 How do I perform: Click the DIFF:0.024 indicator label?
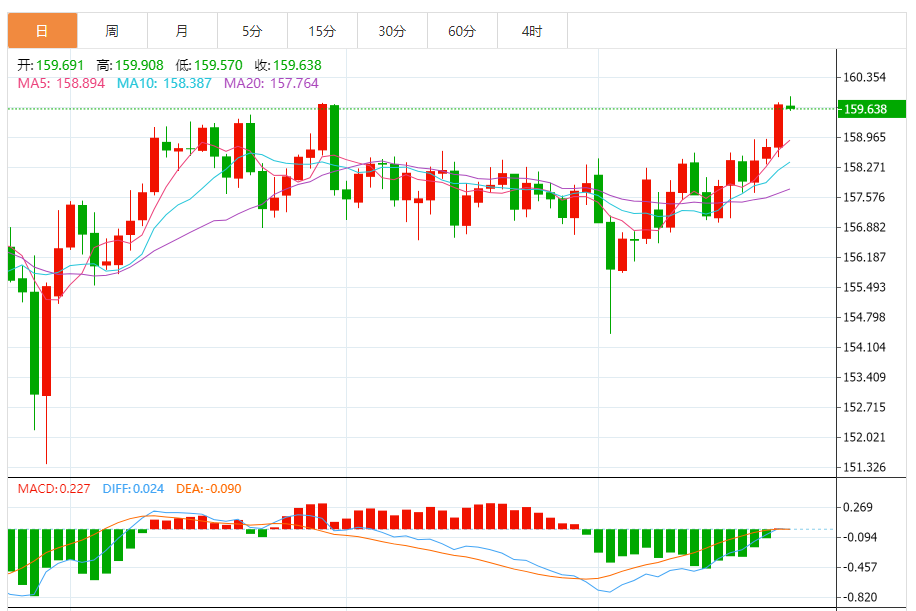point(133,489)
